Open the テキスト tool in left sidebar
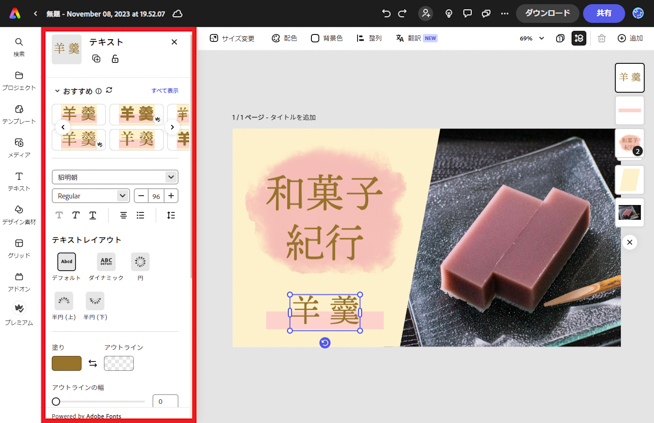 pyautogui.click(x=18, y=181)
